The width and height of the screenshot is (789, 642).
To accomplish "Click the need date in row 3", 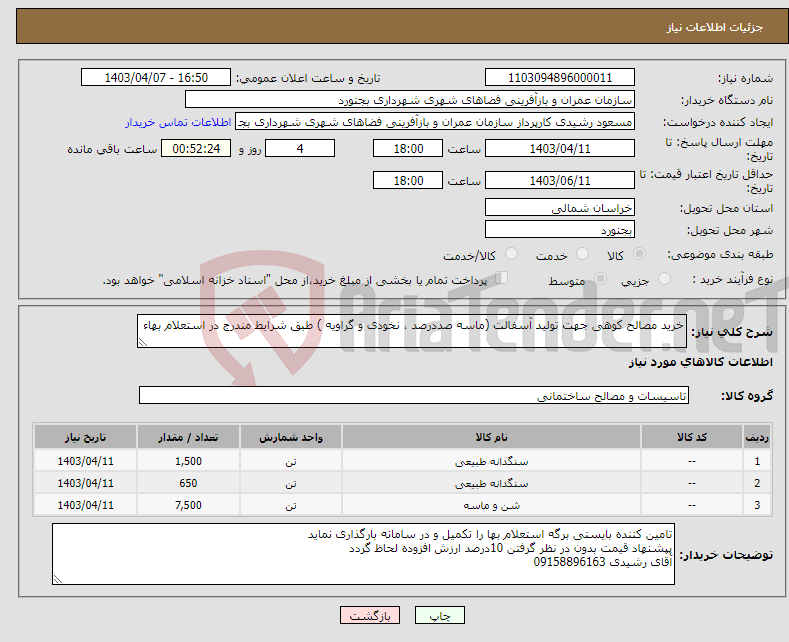I will pyautogui.click(x=86, y=505).
